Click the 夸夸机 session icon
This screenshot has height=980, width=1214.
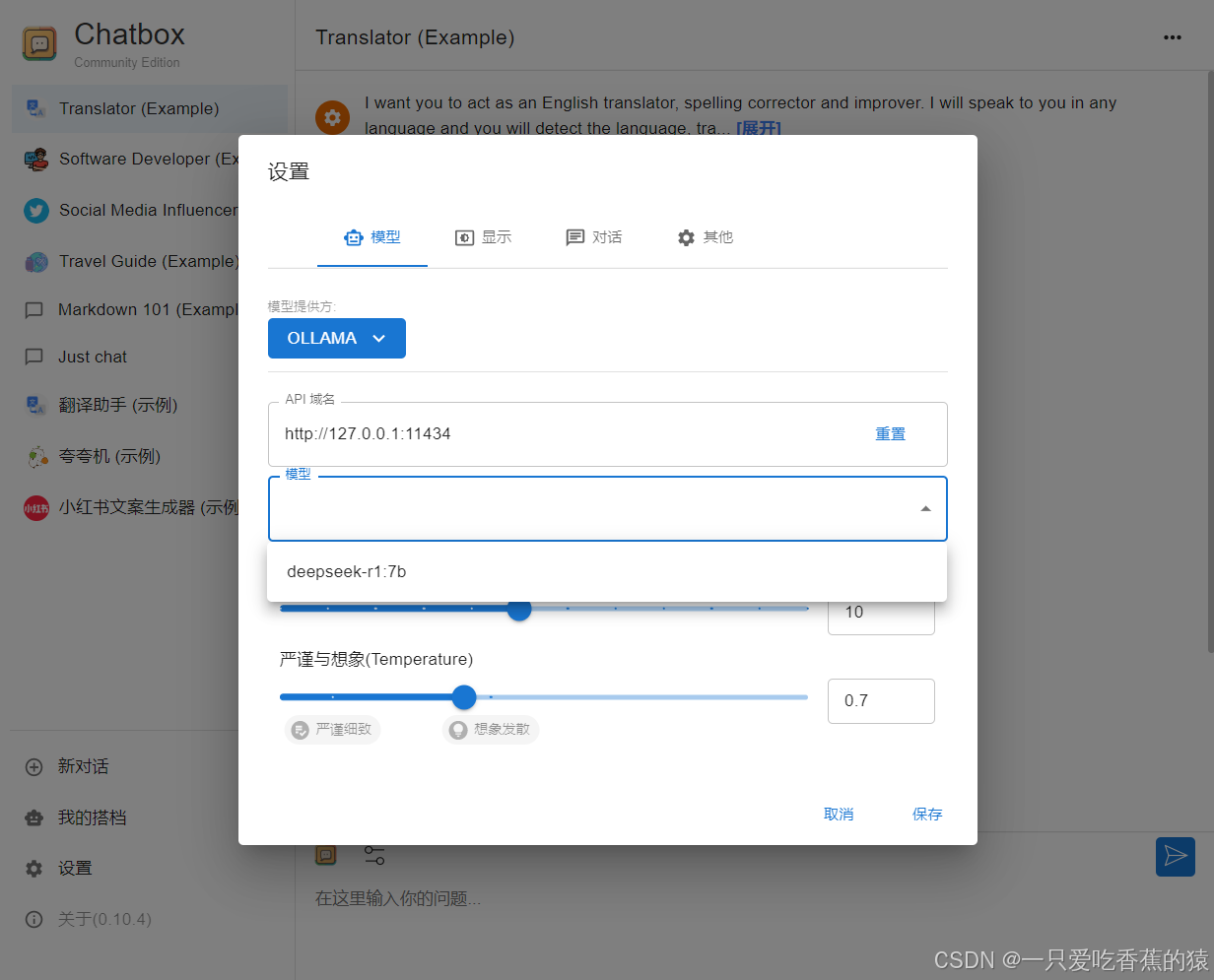[35, 456]
